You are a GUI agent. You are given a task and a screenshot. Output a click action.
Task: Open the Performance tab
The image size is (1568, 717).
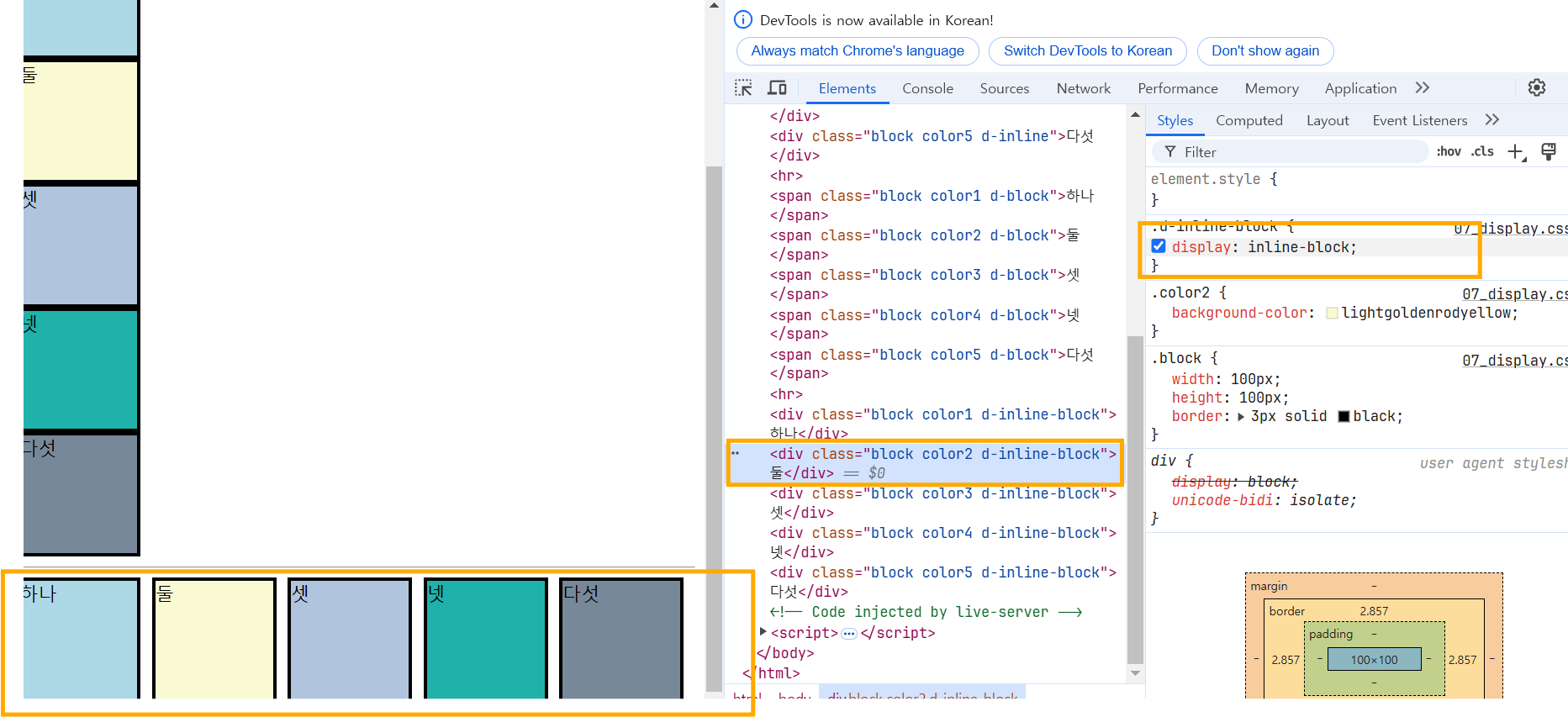coord(1177,88)
